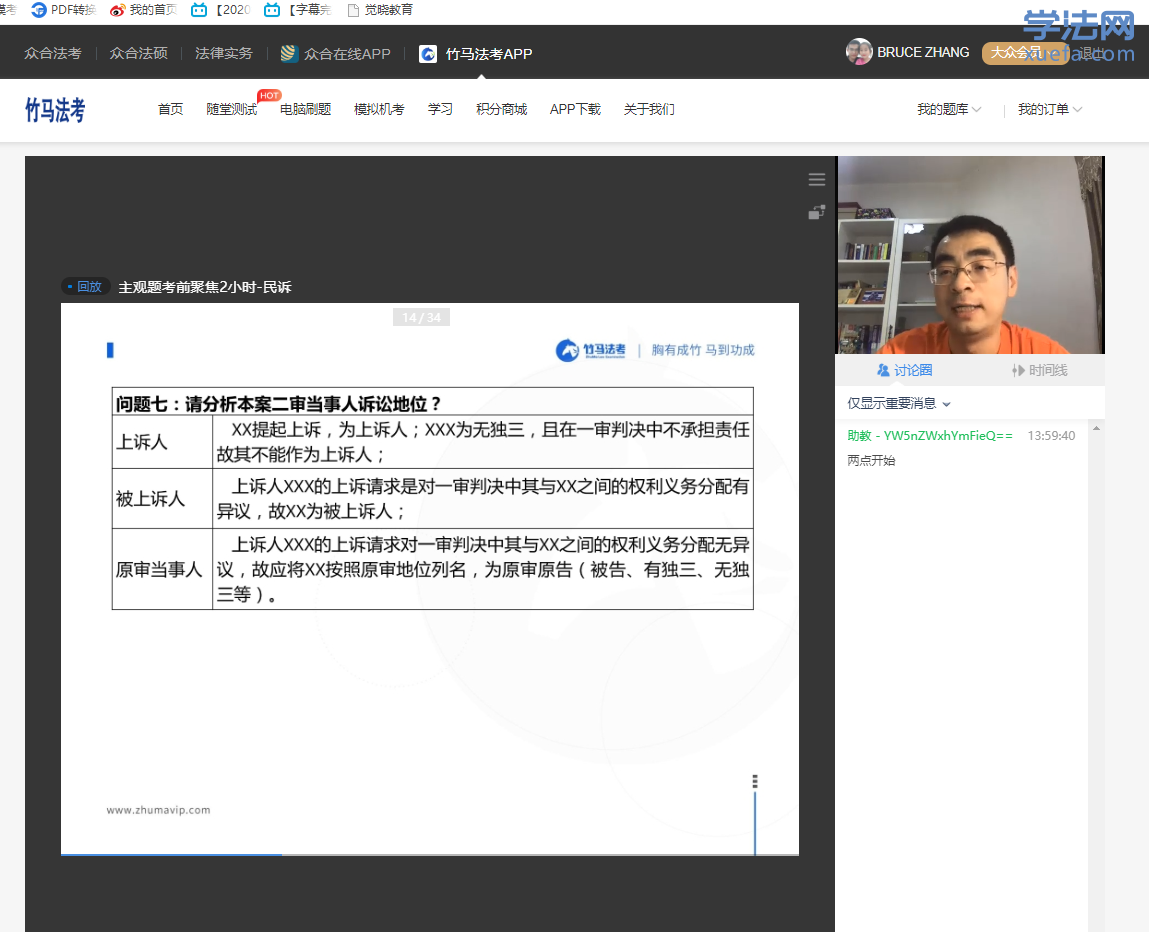
Task: Click the HOT badge on 随堂测试
Action: 269,95
